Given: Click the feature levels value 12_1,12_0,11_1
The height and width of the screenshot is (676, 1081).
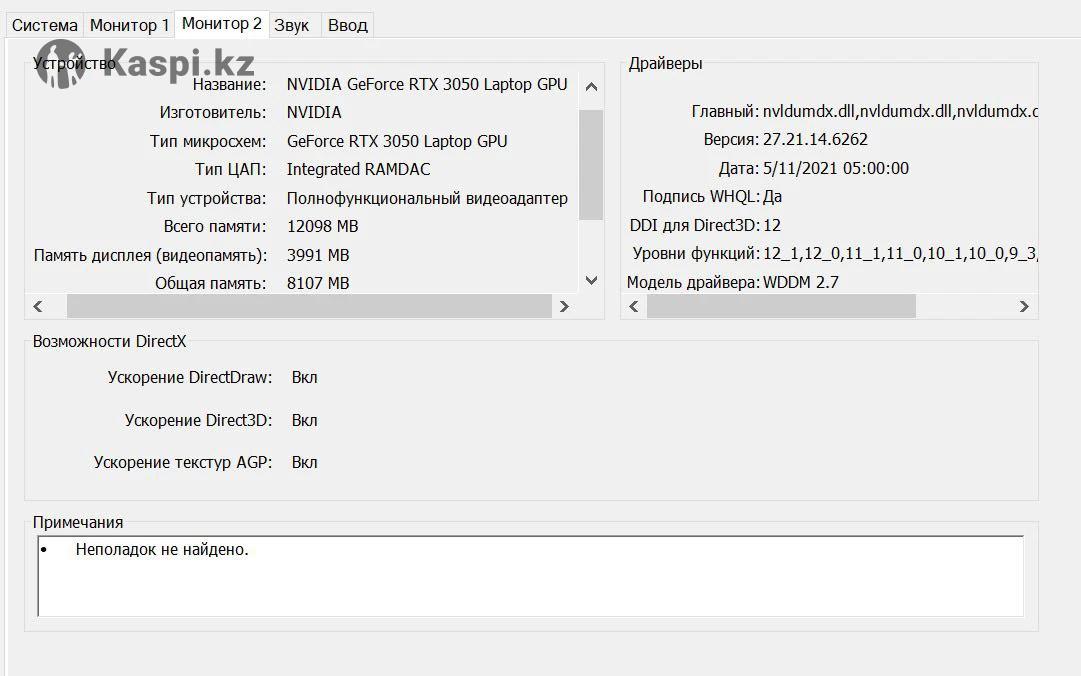Looking at the screenshot, I should click(x=900, y=254).
